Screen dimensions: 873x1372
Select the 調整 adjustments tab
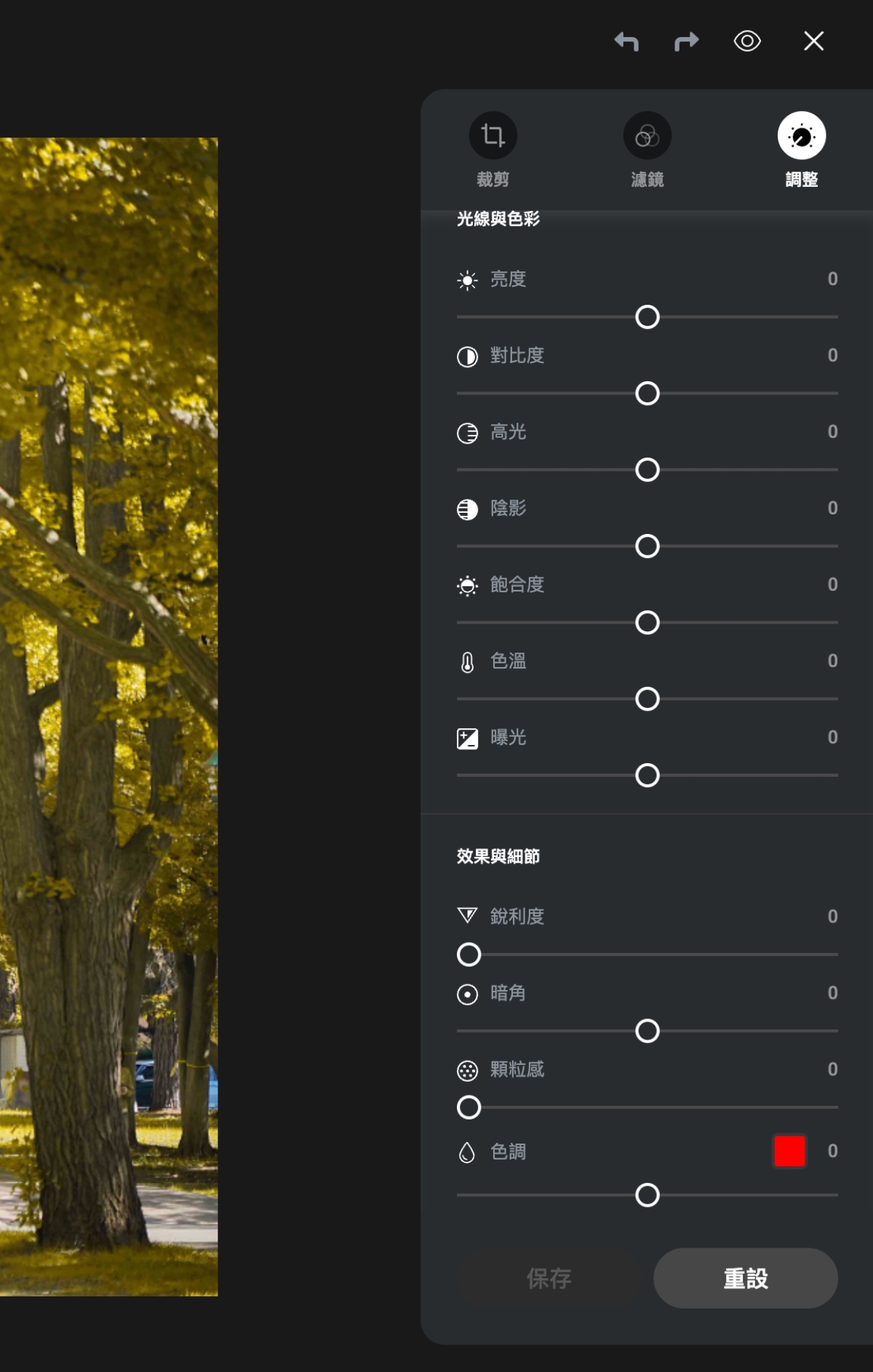coord(801,136)
